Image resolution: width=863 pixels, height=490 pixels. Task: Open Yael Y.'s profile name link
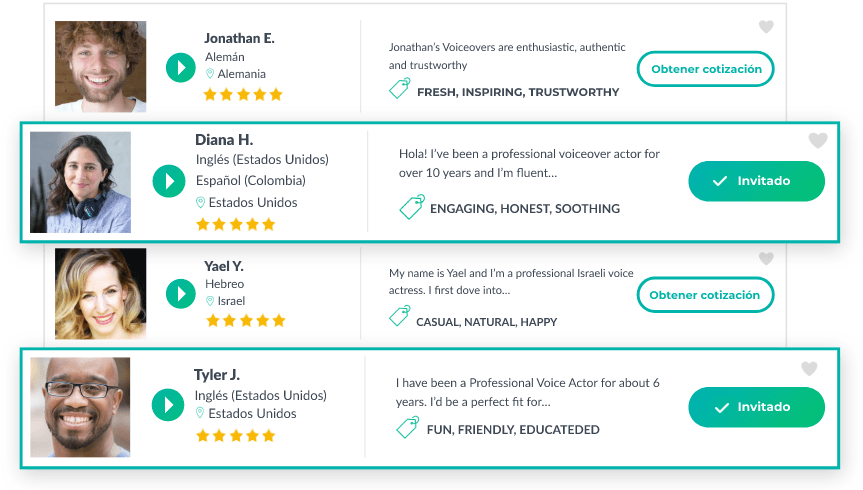pyautogui.click(x=224, y=266)
